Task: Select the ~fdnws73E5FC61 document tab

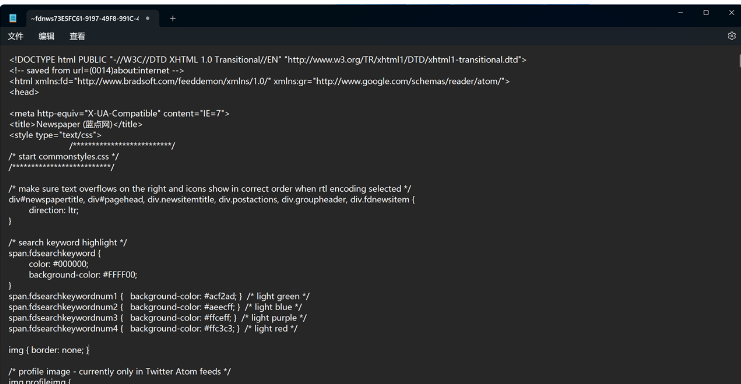Action: tap(85, 18)
